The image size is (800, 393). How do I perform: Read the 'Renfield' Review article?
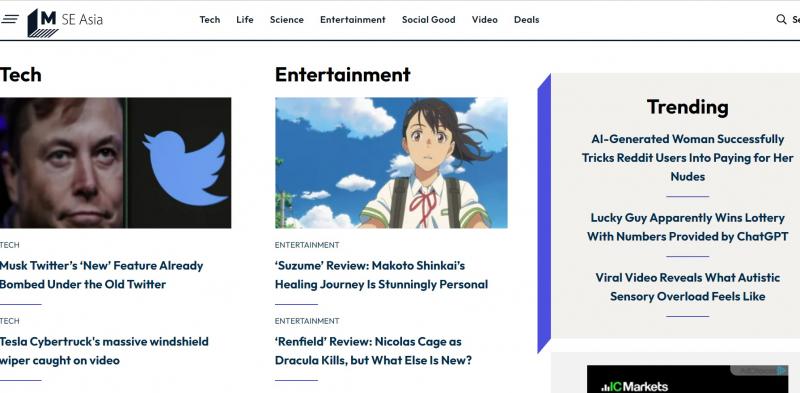click(x=373, y=351)
